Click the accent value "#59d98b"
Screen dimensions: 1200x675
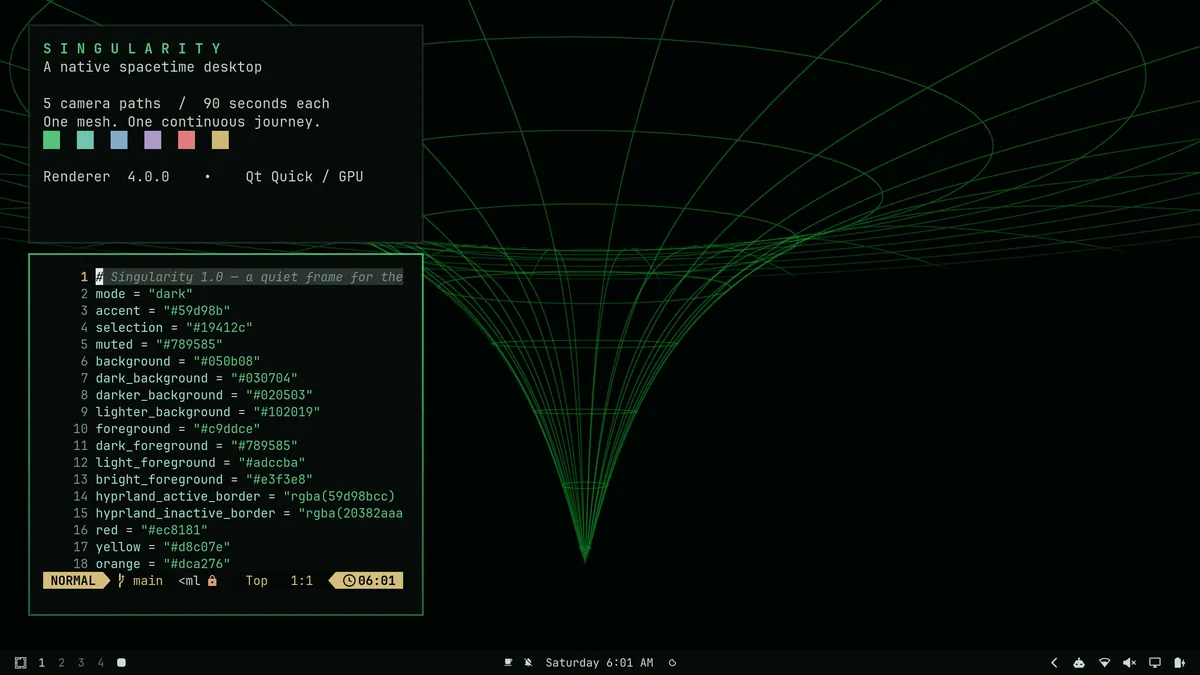pos(197,311)
